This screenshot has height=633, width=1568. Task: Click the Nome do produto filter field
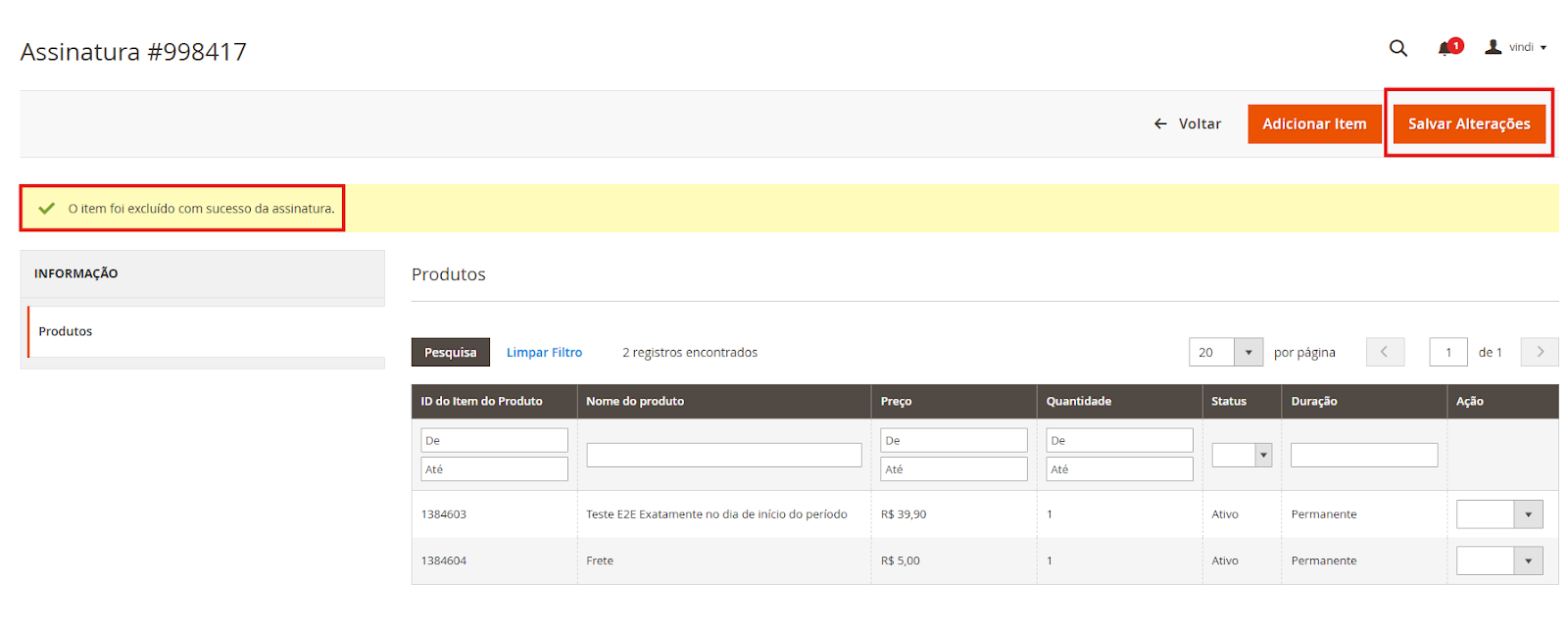[723, 455]
